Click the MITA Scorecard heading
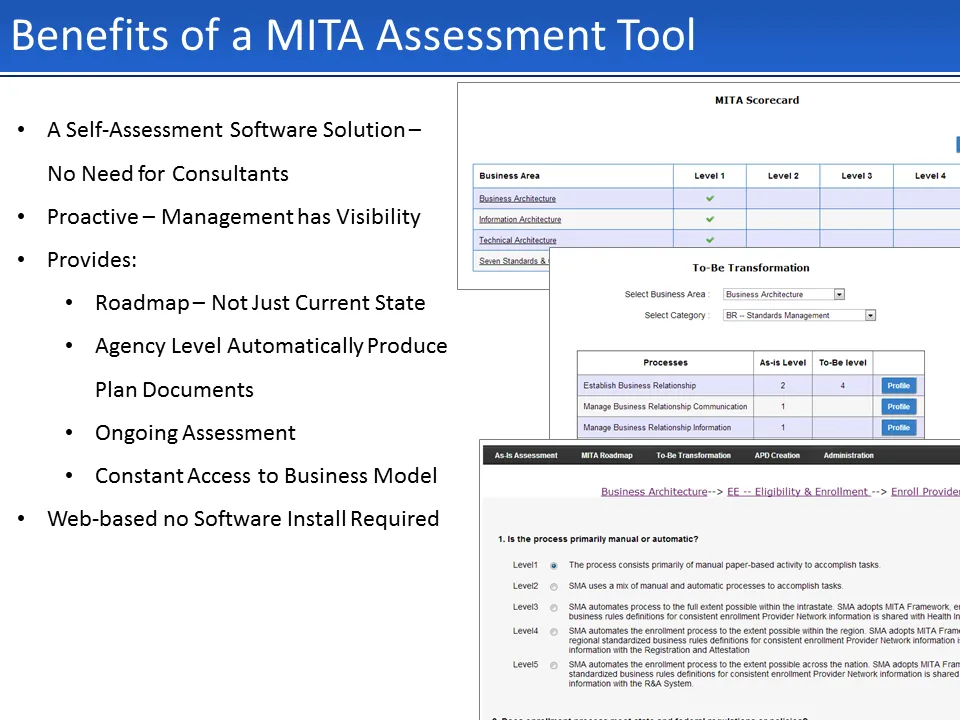 (x=757, y=100)
